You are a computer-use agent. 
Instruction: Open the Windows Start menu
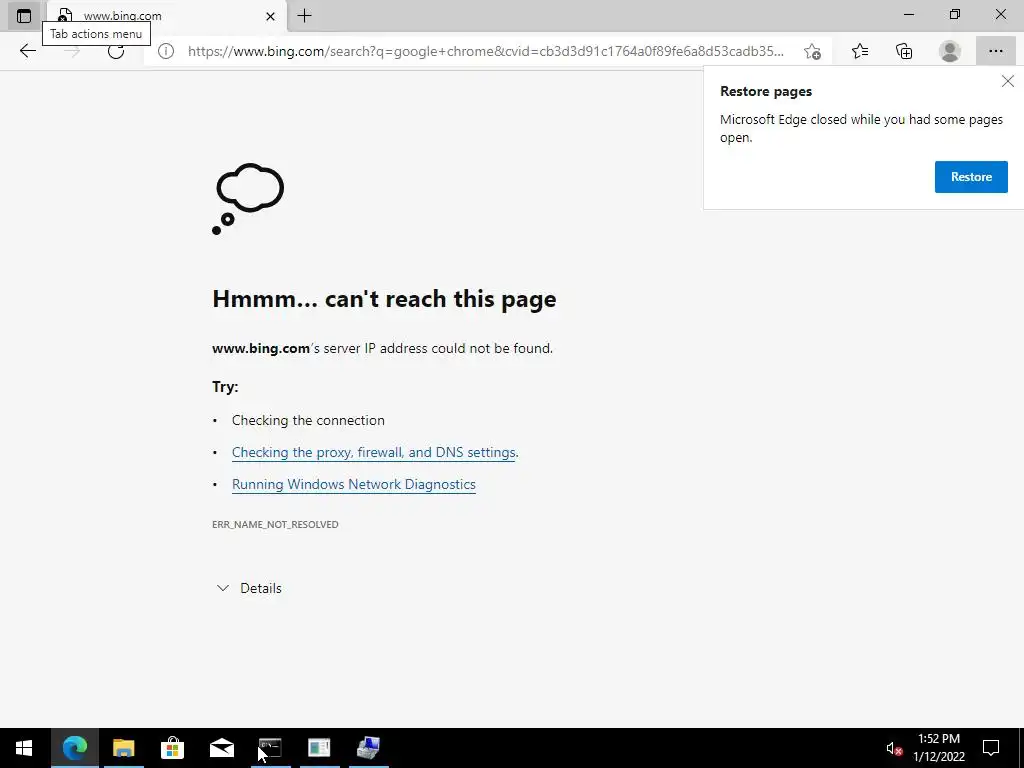[x=24, y=748]
